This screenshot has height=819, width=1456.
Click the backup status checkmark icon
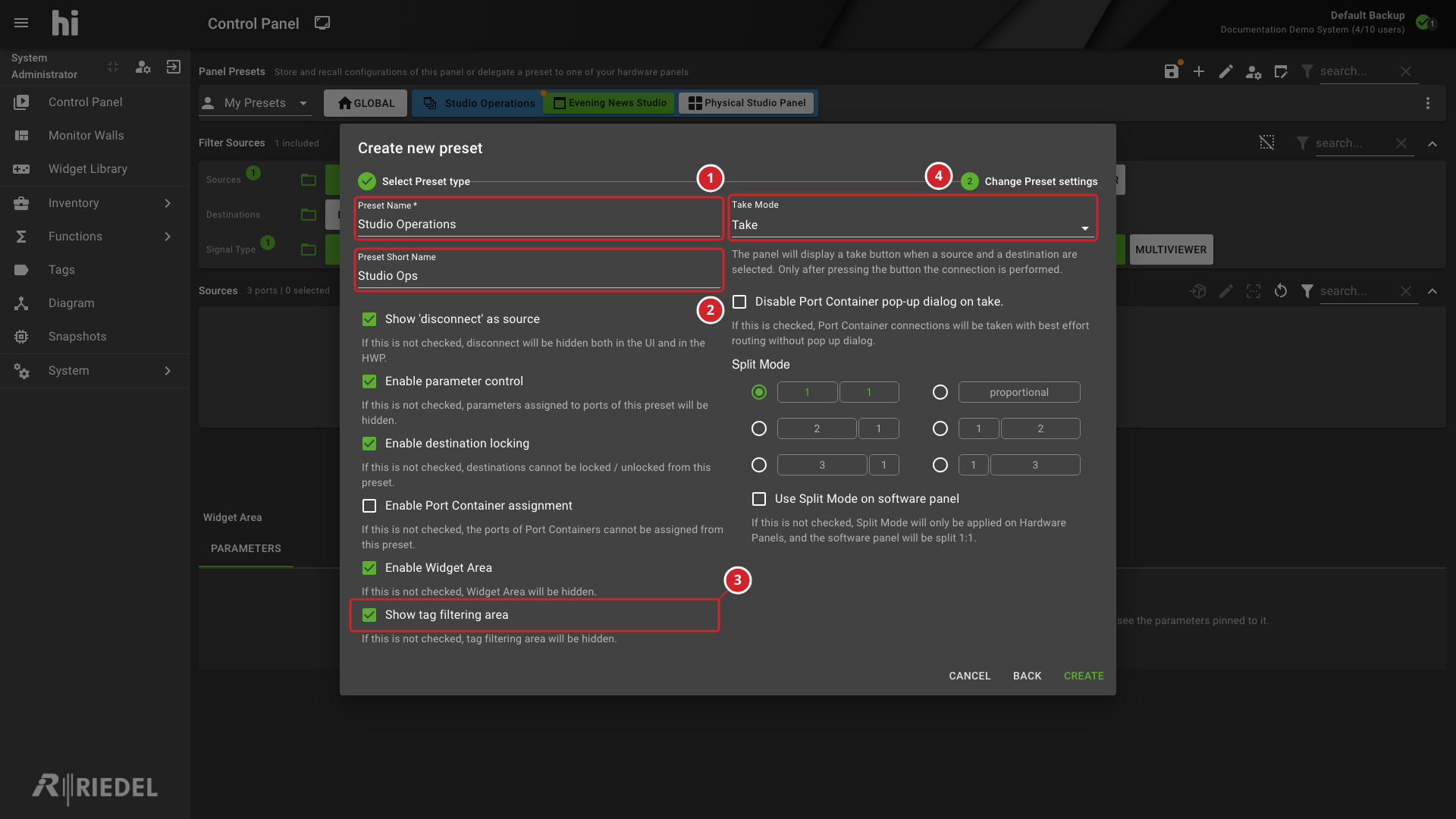click(1423, 22)
